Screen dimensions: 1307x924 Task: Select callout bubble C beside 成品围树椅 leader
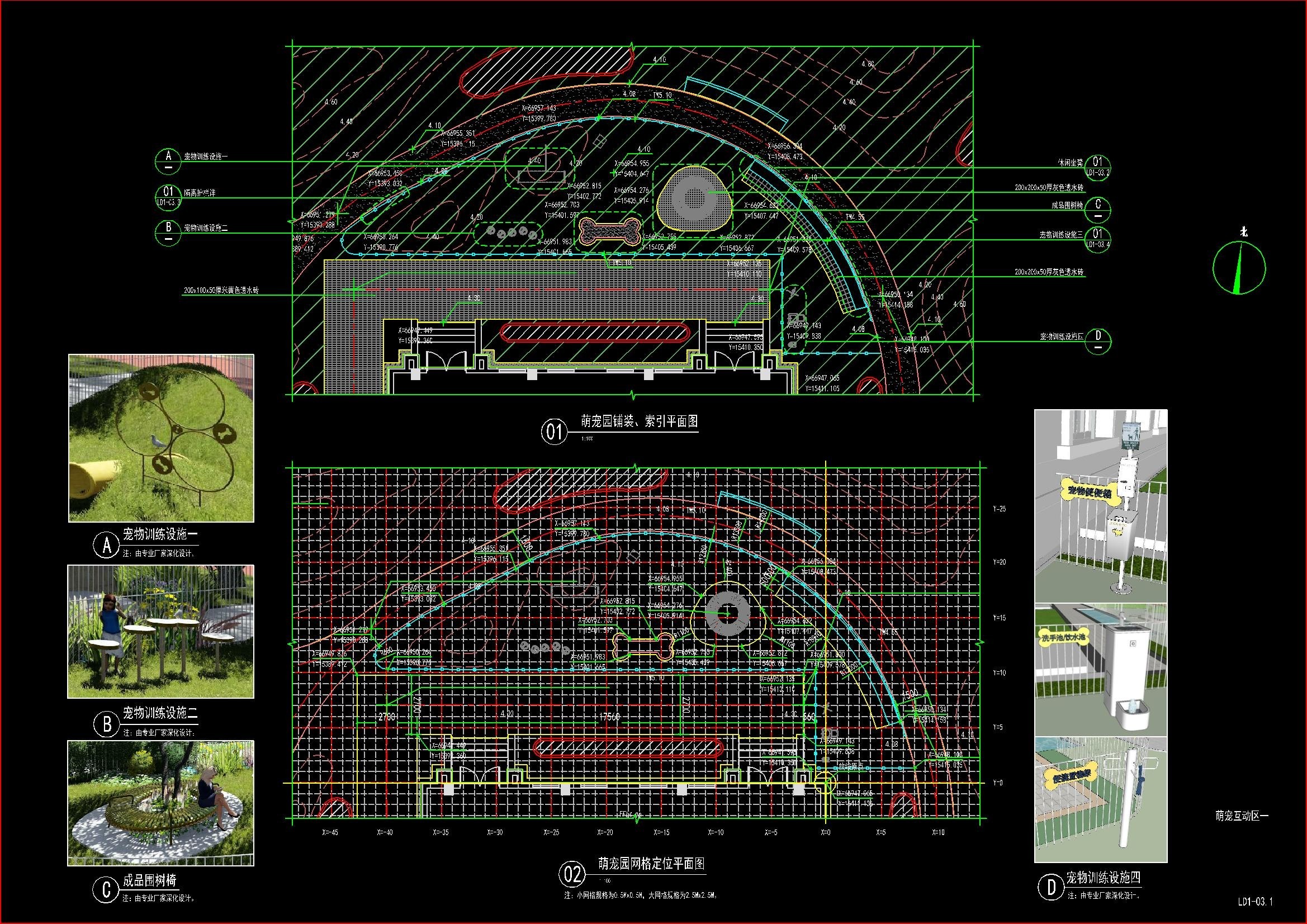[x=1097, y=210]
